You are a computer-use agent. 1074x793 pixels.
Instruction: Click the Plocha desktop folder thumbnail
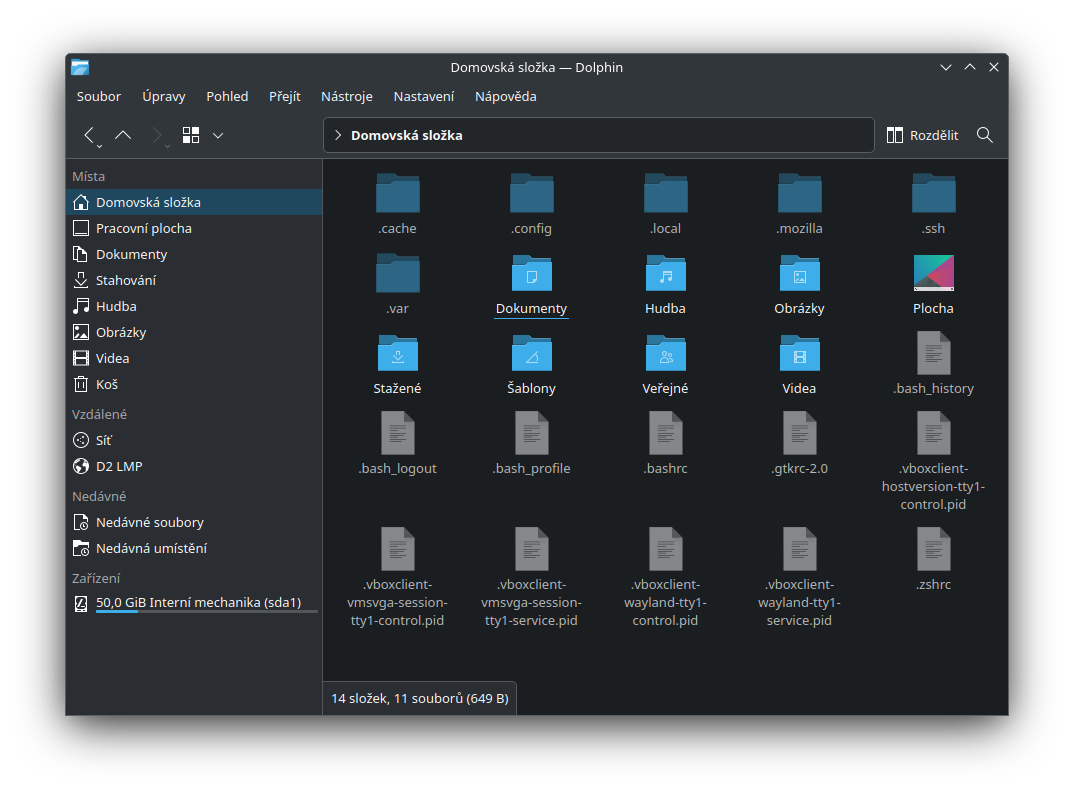click(x=933, y=274)
